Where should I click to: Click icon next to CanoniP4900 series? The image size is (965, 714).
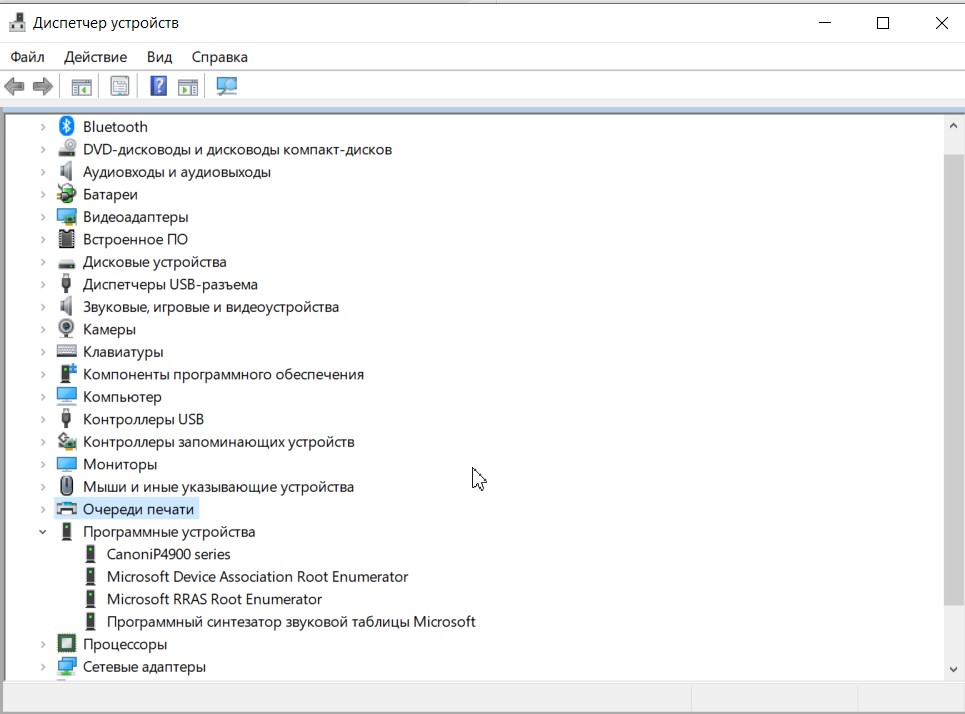pyautogui.click(x=90, y=554)
